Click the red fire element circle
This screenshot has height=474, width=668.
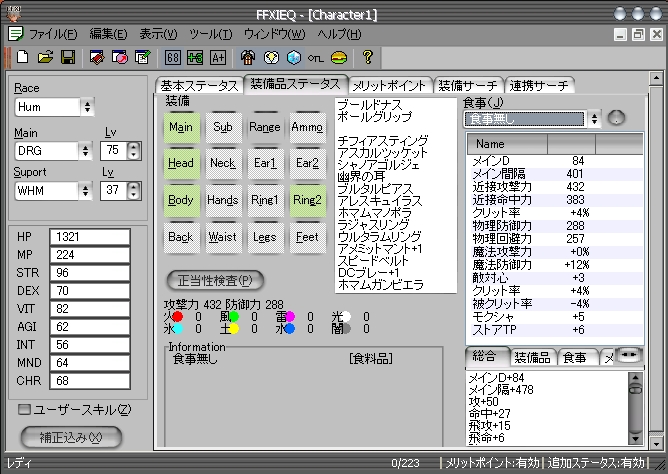178,317
